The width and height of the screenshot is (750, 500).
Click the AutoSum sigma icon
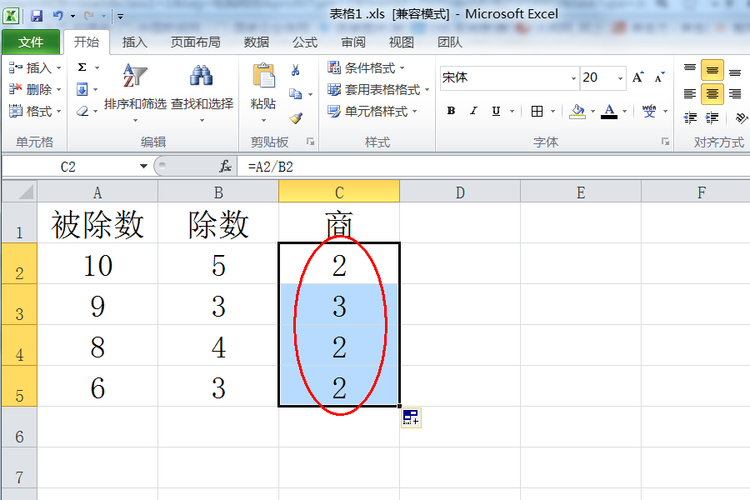click(x=82, y=67)
